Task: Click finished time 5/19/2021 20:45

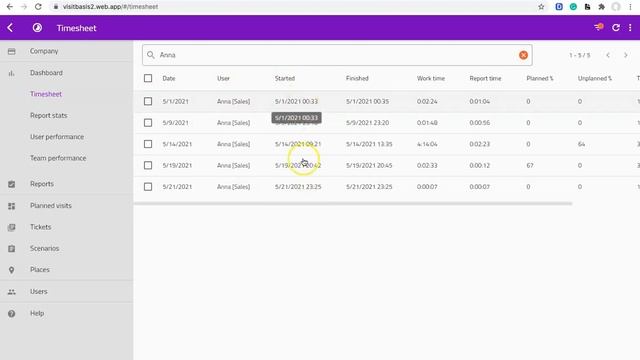Action: tap(369, 165)
